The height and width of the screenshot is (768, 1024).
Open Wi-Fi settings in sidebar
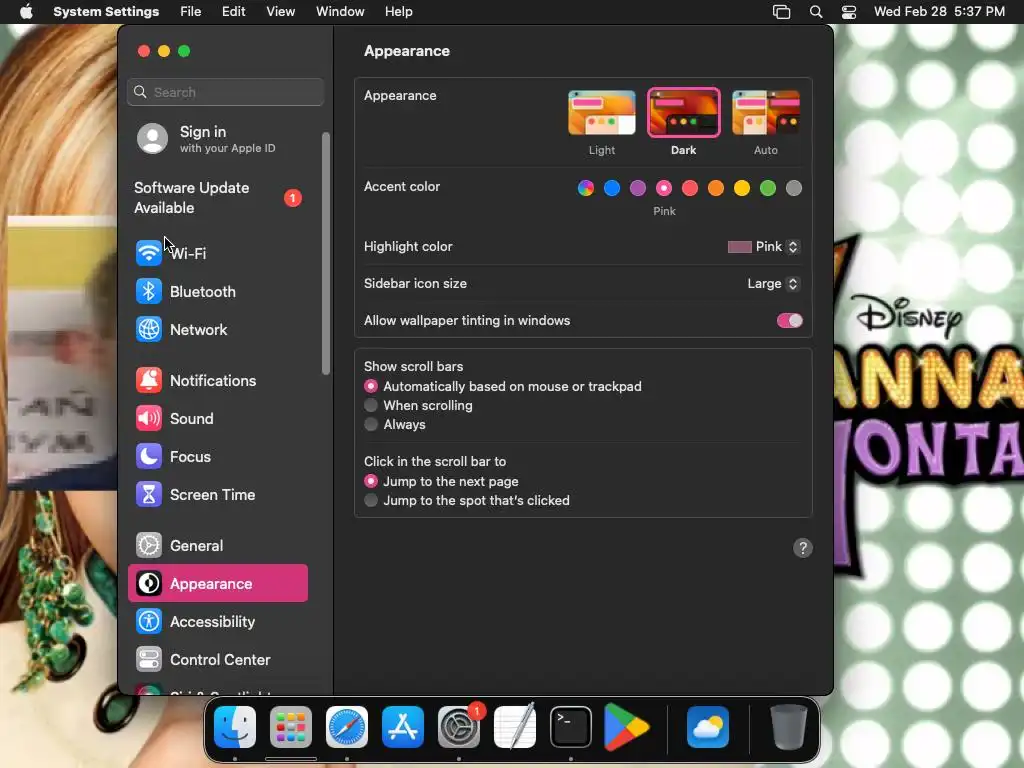(217, 253)
